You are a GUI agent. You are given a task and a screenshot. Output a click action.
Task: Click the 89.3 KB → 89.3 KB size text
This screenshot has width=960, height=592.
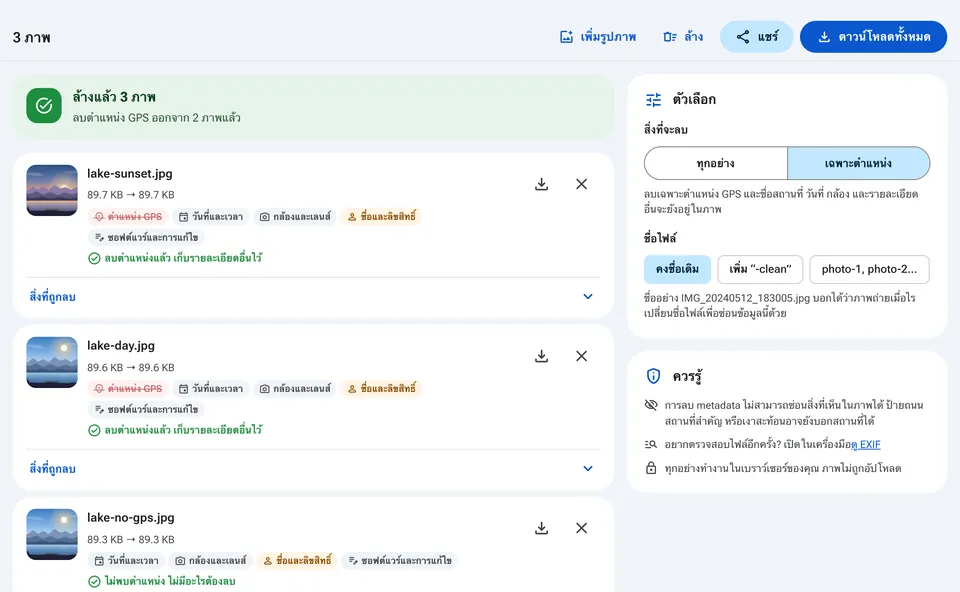(130, 539)
